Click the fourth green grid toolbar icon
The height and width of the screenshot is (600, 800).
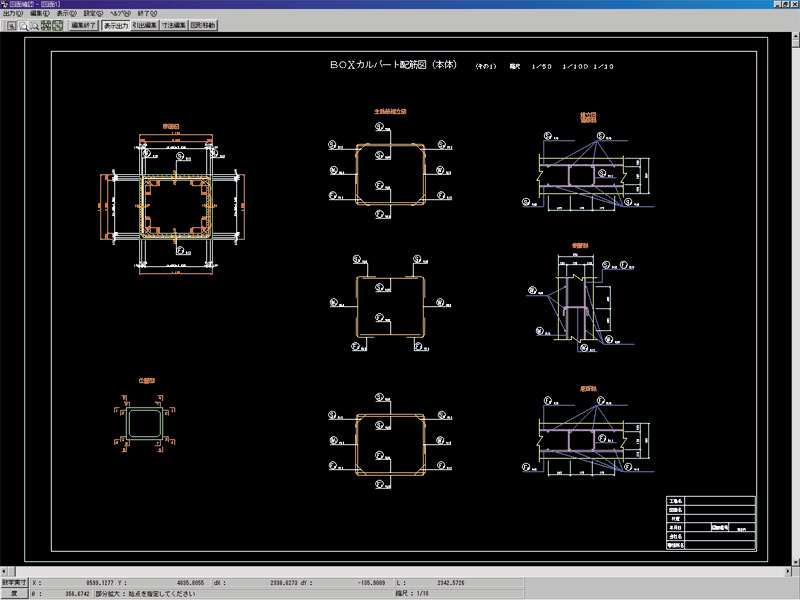(x=45, y=25)
